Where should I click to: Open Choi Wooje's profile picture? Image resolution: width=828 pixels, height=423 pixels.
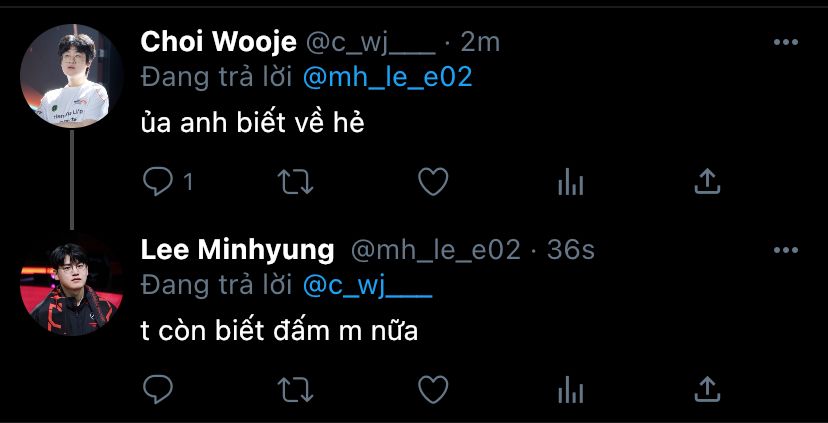[x=72, y=76]
